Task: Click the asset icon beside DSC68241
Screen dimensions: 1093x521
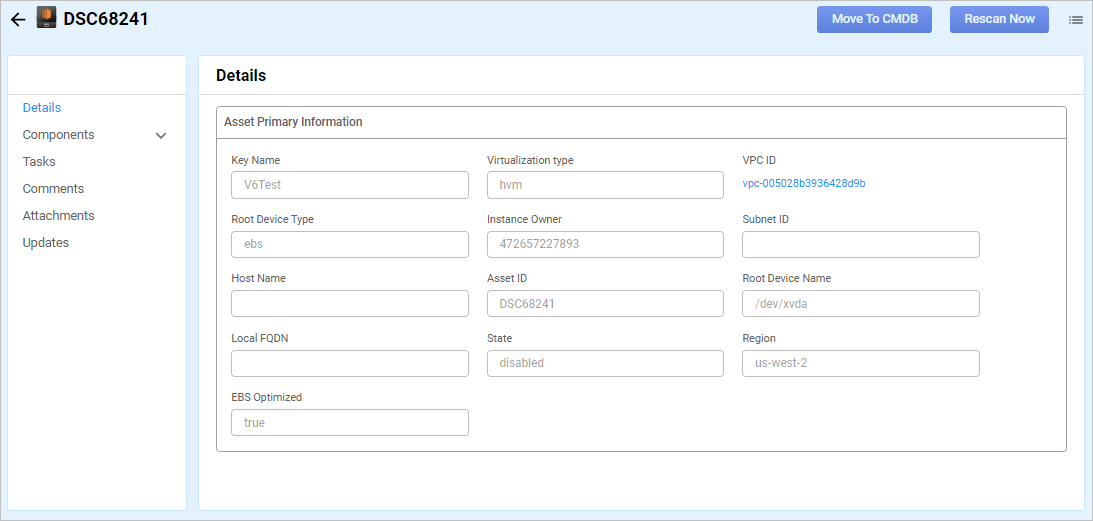Action: point(46,18)
